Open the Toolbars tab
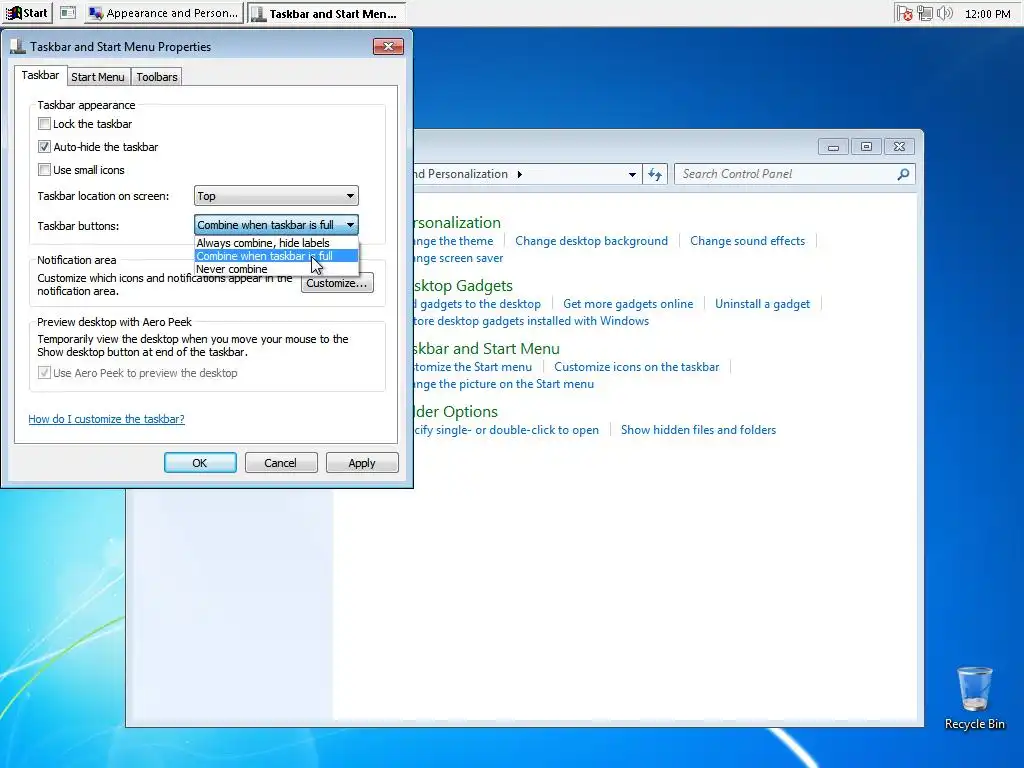This screenshot has height=768, width=1024. [157, 77]
